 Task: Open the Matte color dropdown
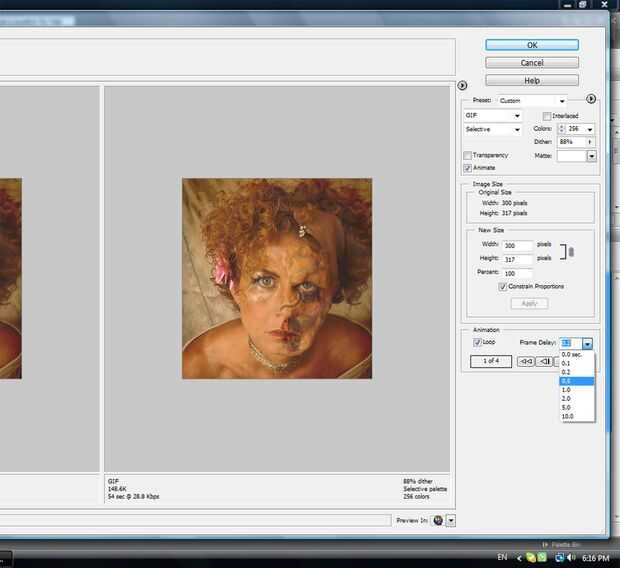coord(591,156)
